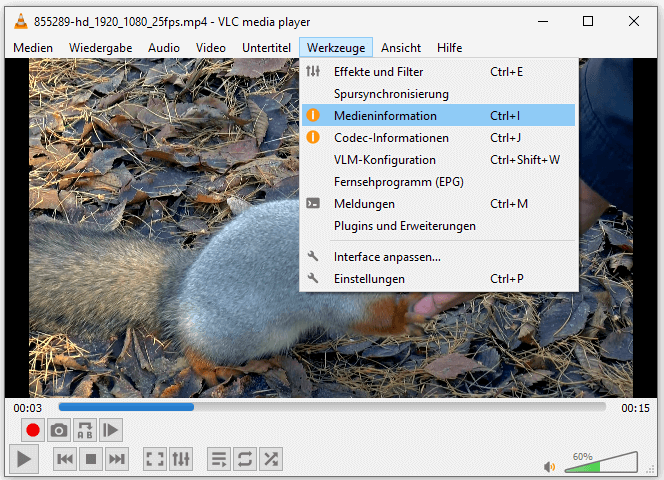This screenshot has height=480, width=664.
Task: Close the VLC window
Action: point(634,21)
